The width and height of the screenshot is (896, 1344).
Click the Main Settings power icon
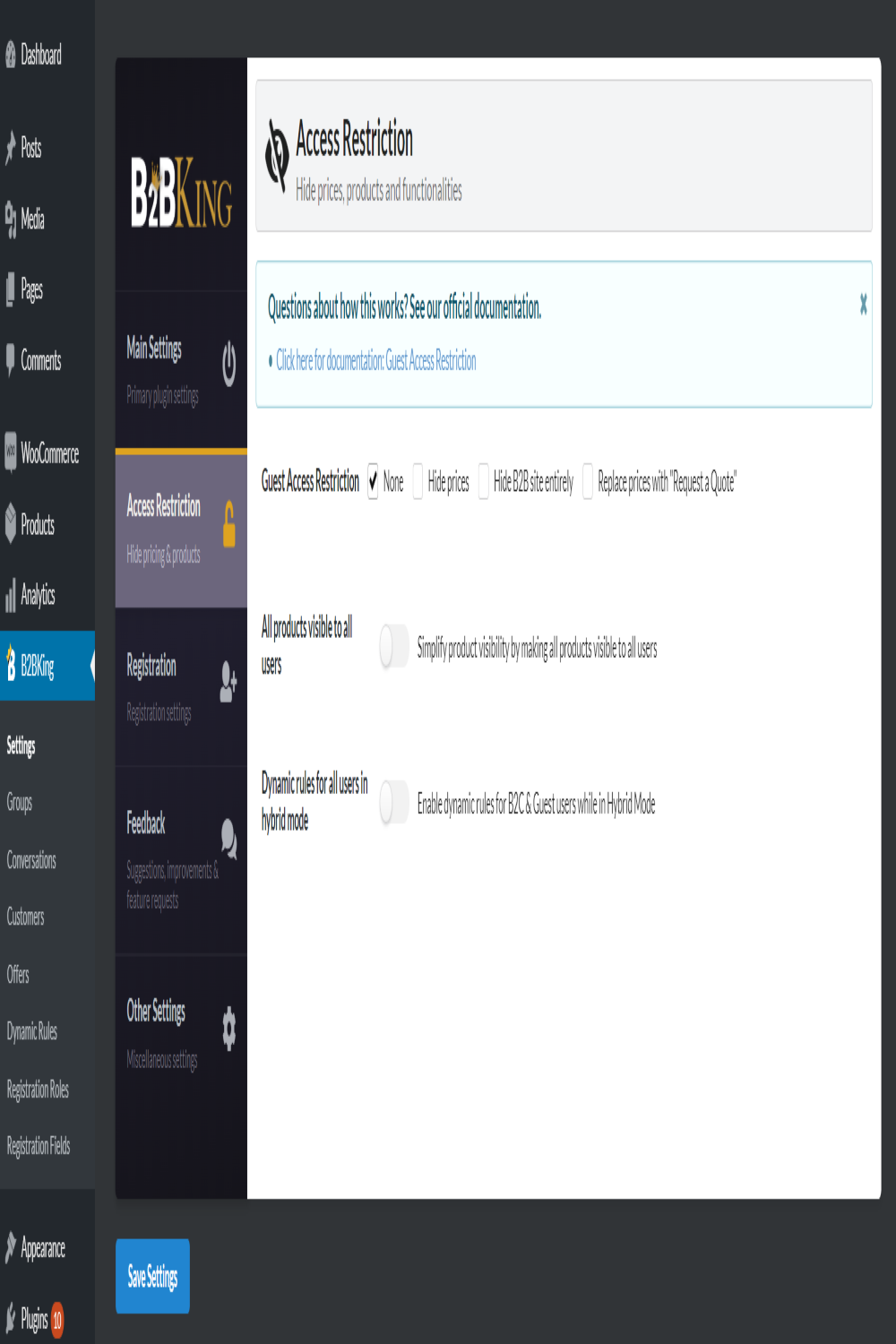229,364
